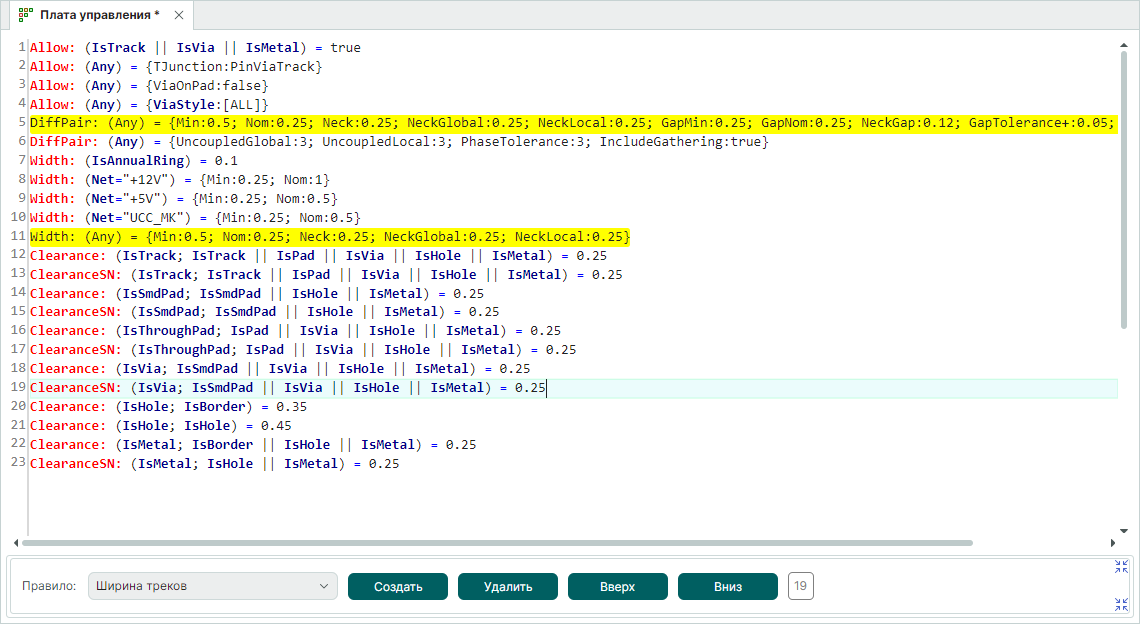This screenshot has width=1140, height=624.
Task: Click the vertical scrollbar thumb of the editor
Action: click(x=1124, y=190)
